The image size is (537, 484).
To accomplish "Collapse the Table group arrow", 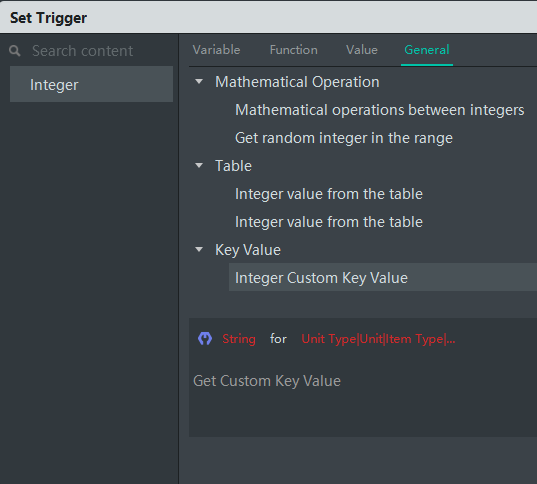I will [199, 166].
